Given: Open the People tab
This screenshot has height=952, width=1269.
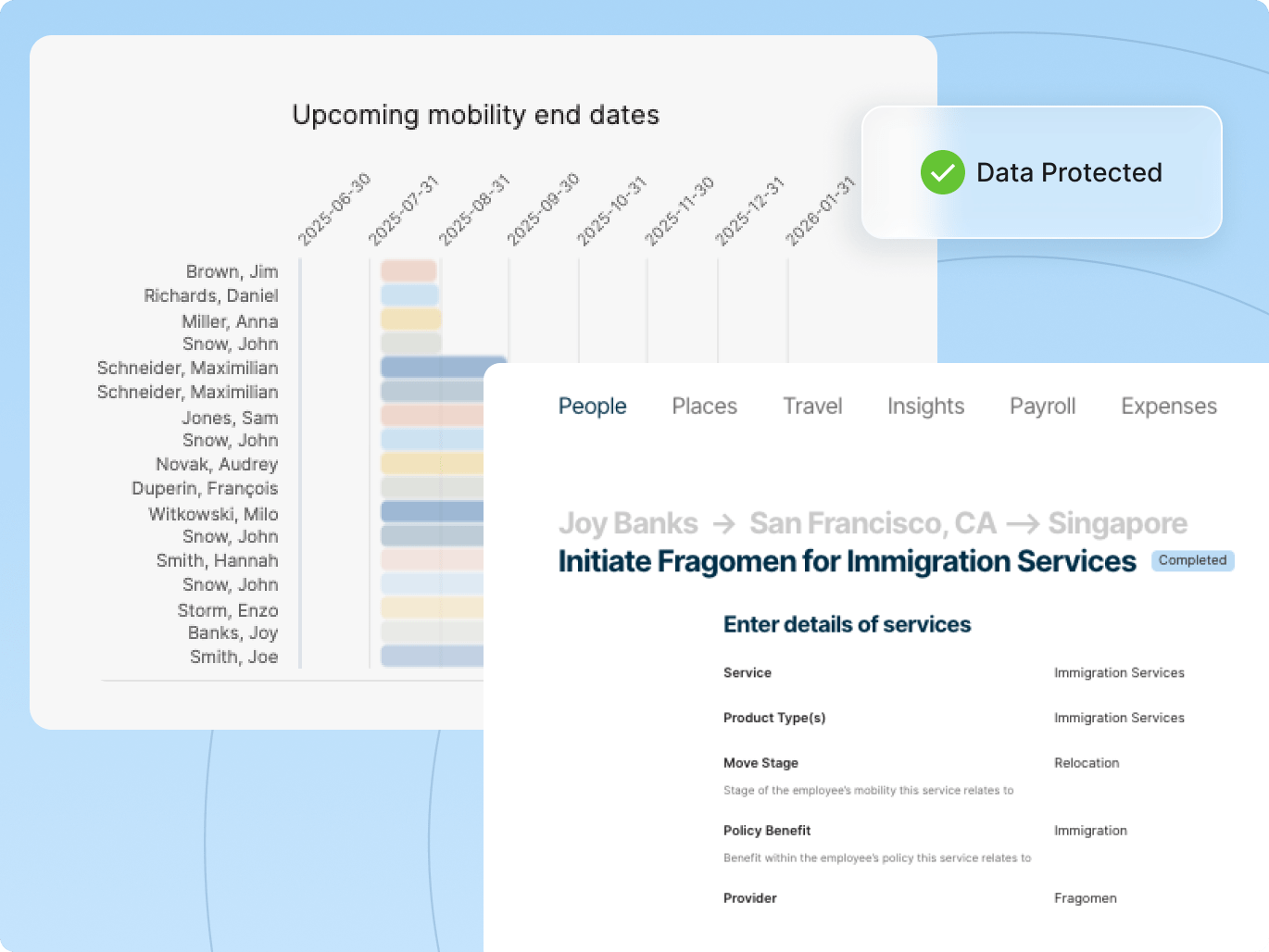Looking at the screenshot, I should (x=592, y=407).
